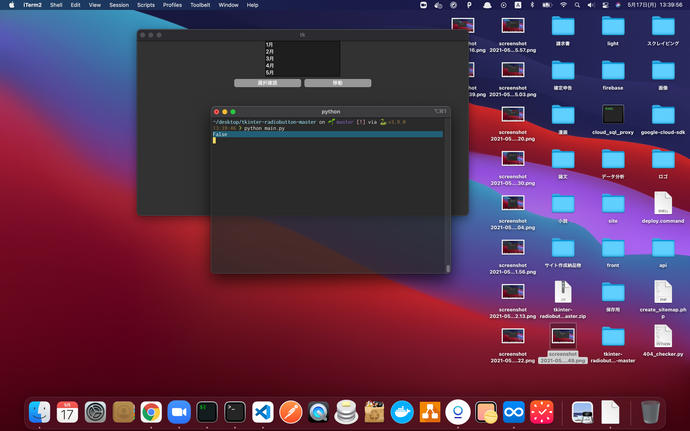Select create_sitemap.php on the desktop

[663, 299]
